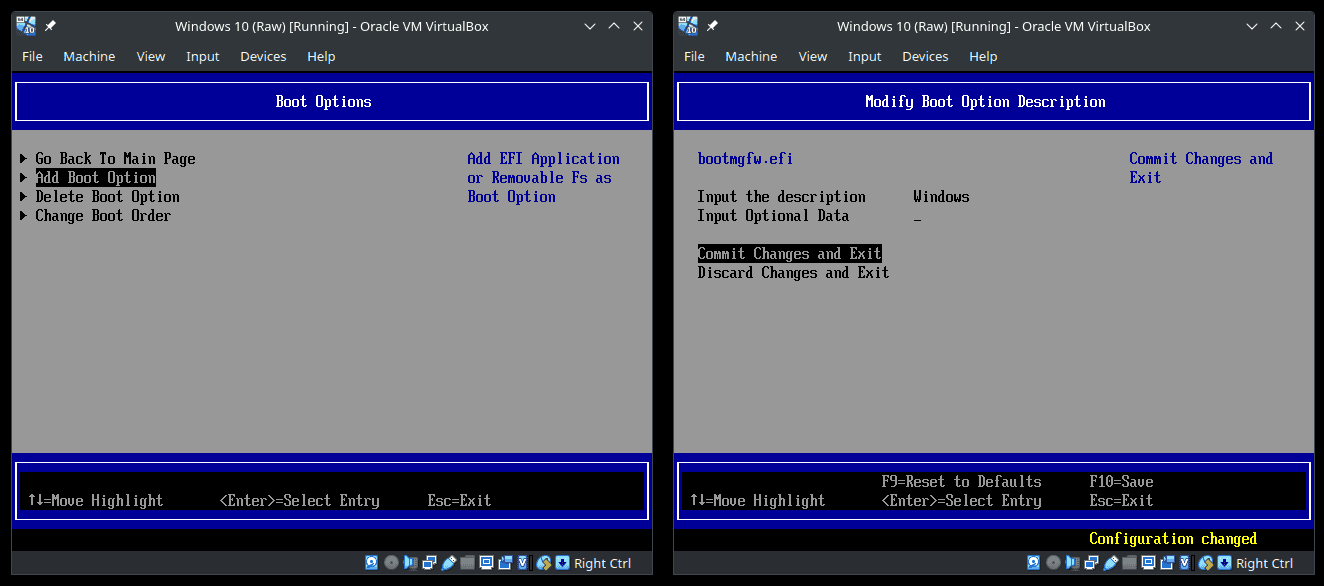Click keyboard capture arrow icon in left VM
The height and width of the screenshot is (586, 1324).
562,563
